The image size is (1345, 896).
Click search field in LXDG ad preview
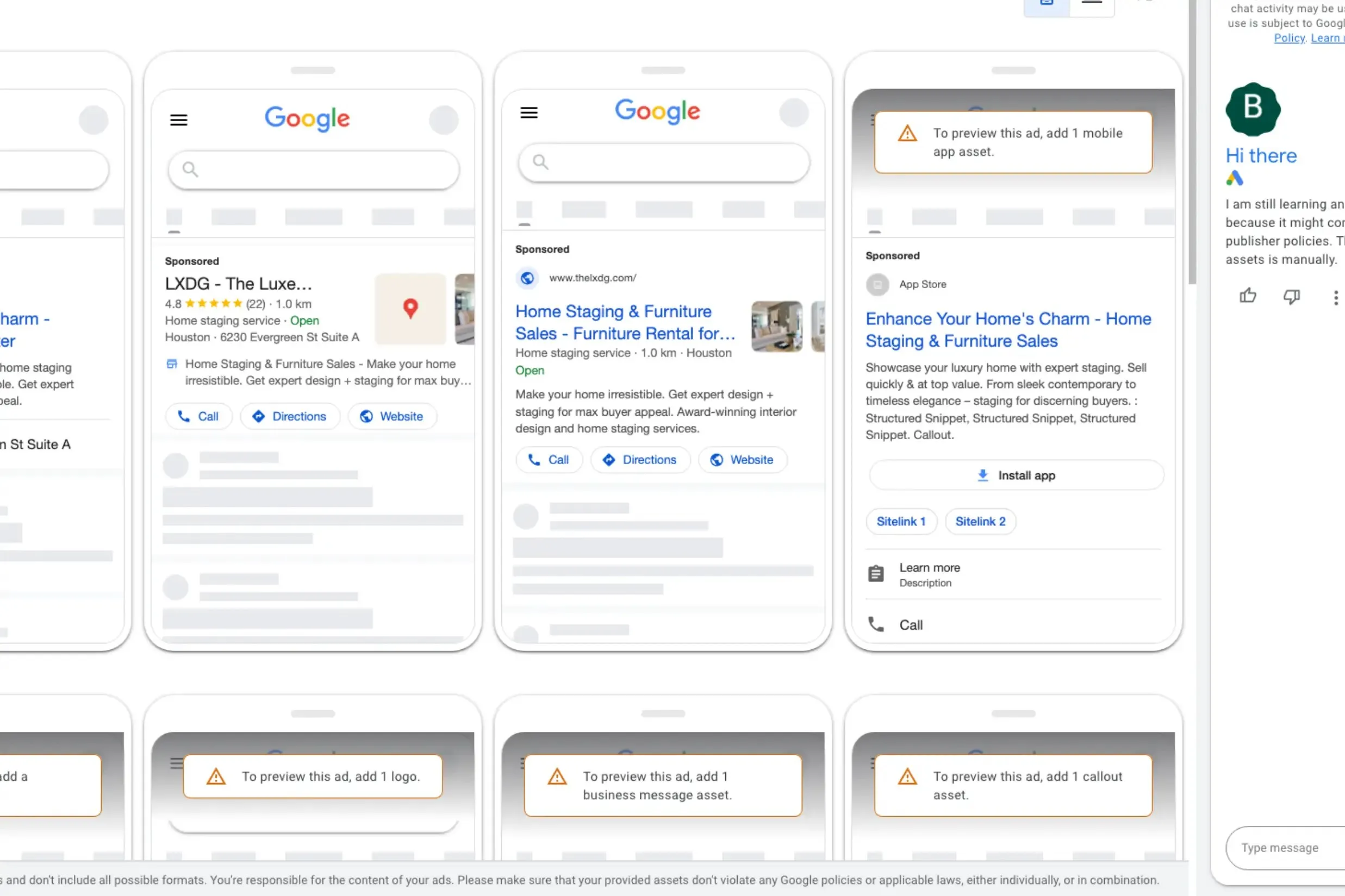[x=314, y=169]
